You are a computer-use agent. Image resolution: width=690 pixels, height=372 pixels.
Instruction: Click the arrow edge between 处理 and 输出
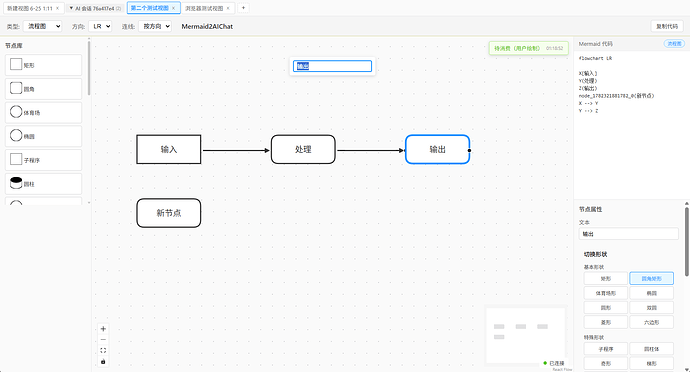point(371,150)
